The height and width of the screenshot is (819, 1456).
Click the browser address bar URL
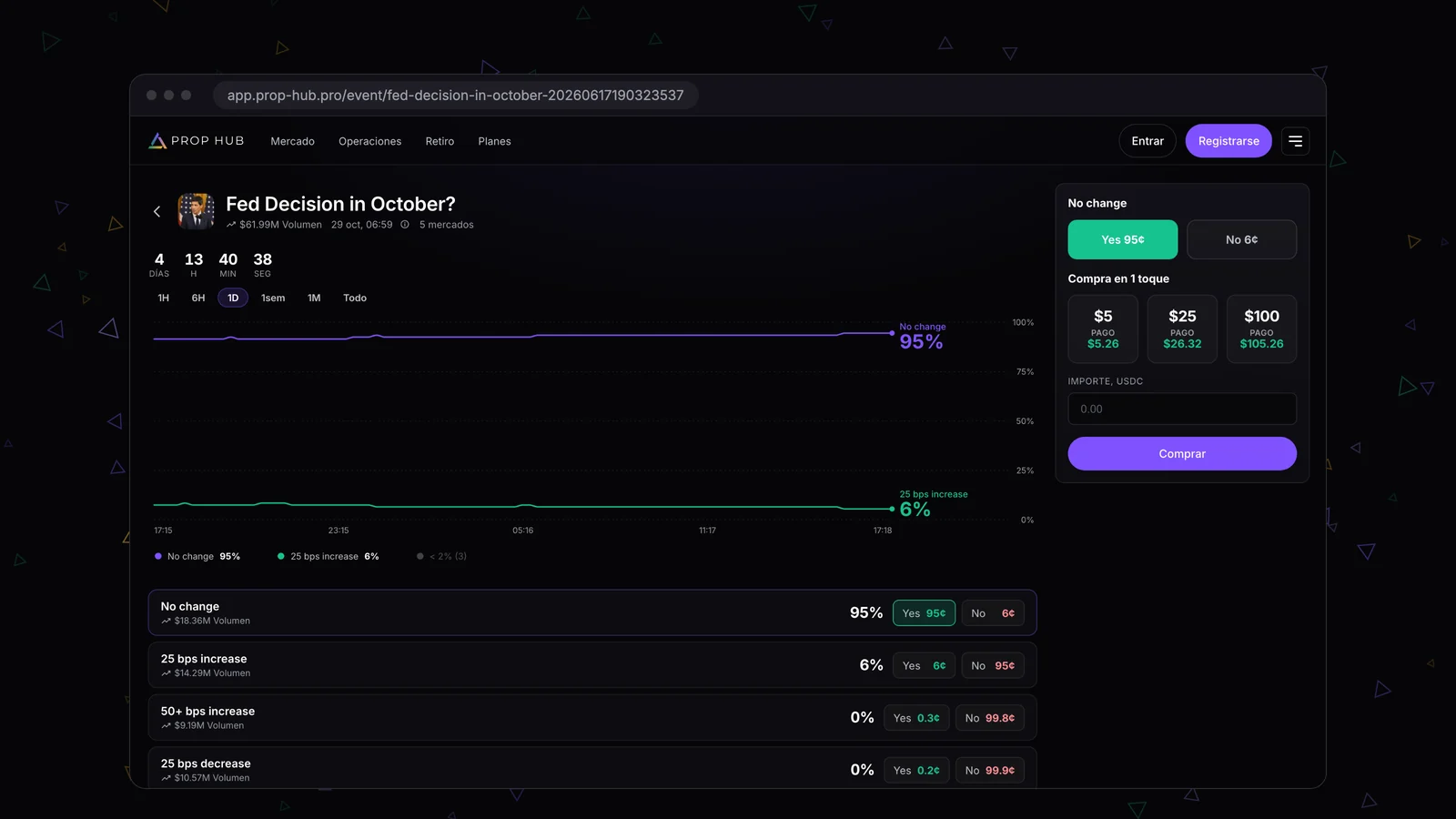pyautogui.click(x=455, y=95)
